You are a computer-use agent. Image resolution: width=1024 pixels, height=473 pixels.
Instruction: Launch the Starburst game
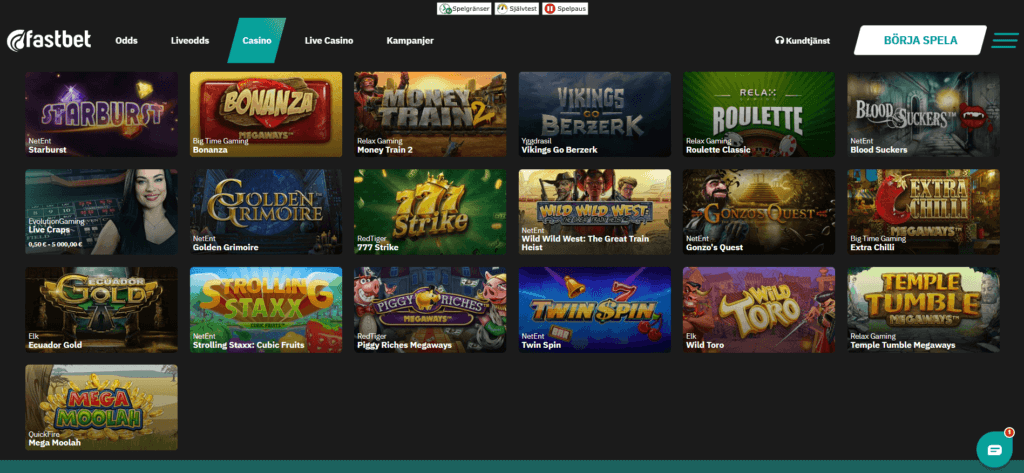click(x=101, y=114)
